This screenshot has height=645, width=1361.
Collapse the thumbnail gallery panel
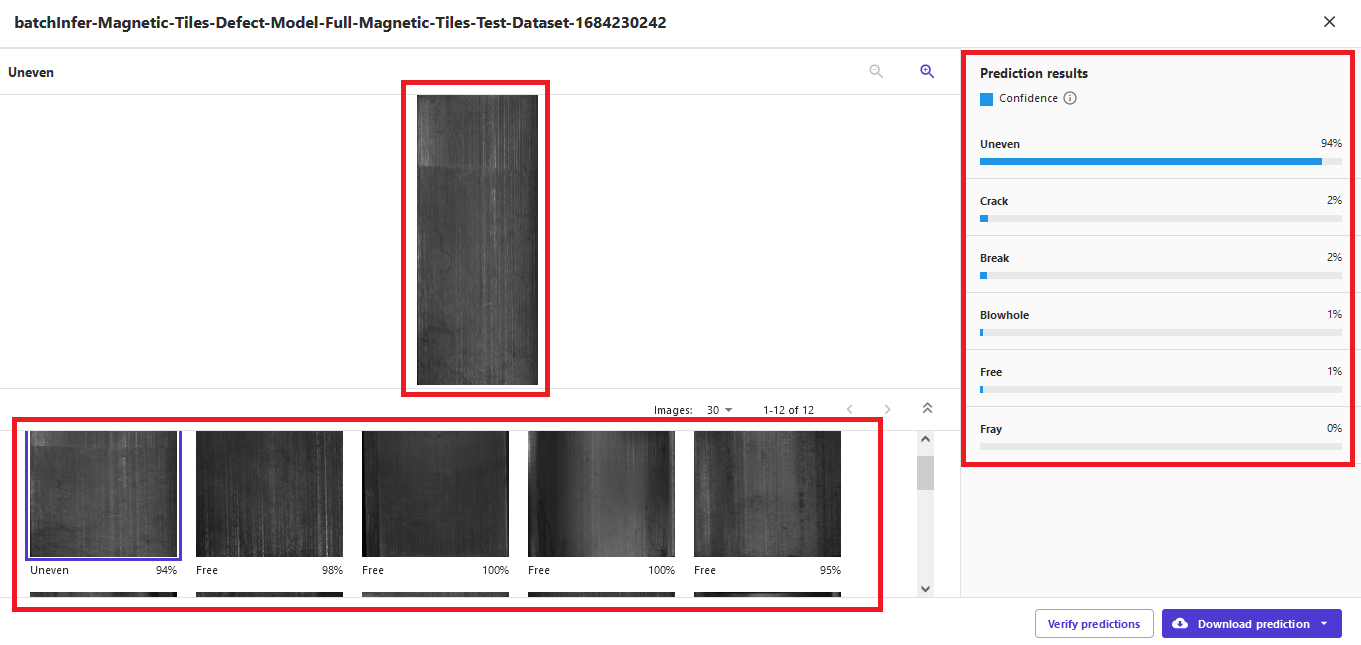(x=927, y=408)
